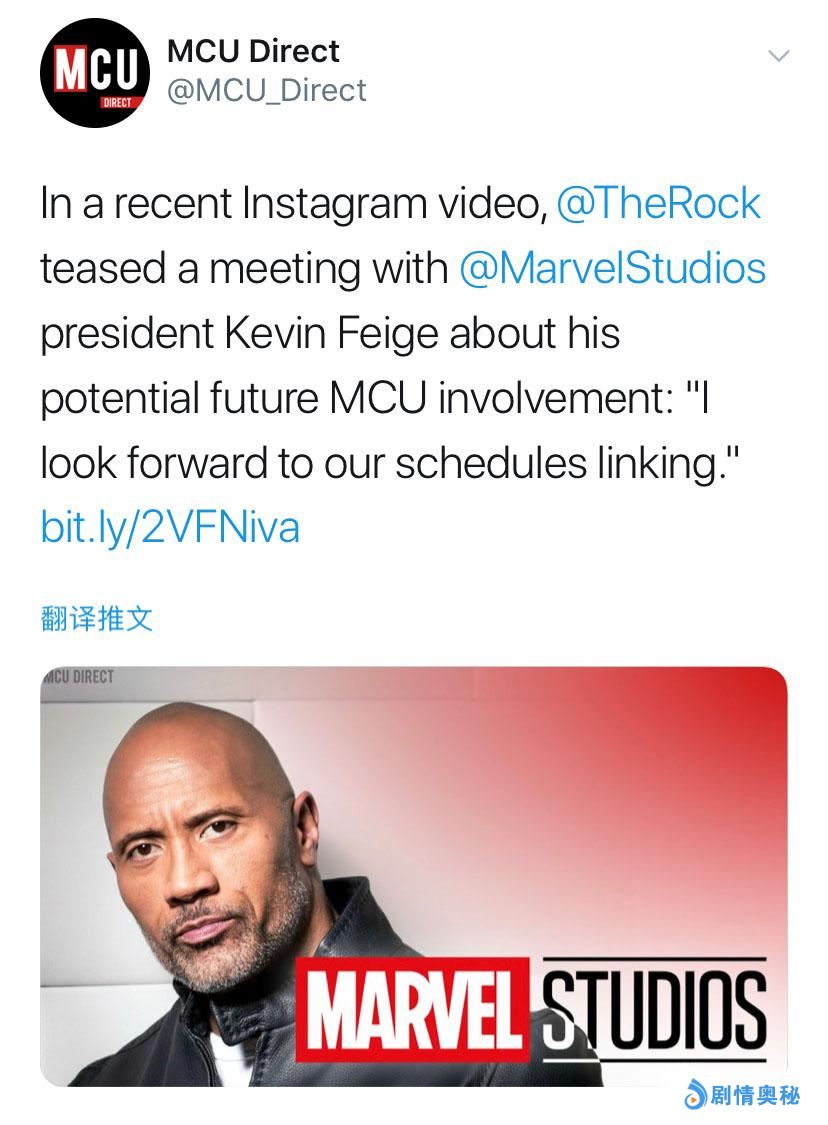Expand the tweet options chevron
Image resolution: width=828 pixels, height=1125 pixels.
coord(778,56)
